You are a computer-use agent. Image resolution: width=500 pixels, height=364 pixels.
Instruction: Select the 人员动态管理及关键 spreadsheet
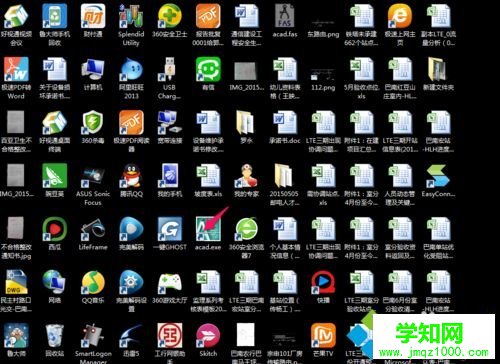tap(400, 176)
